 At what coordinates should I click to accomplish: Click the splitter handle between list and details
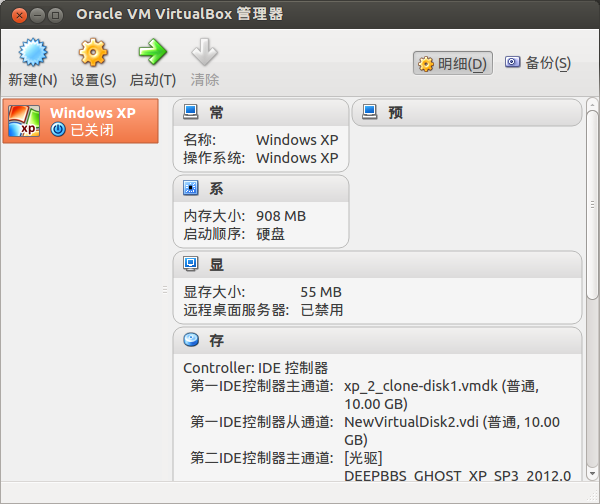(165, 290)
